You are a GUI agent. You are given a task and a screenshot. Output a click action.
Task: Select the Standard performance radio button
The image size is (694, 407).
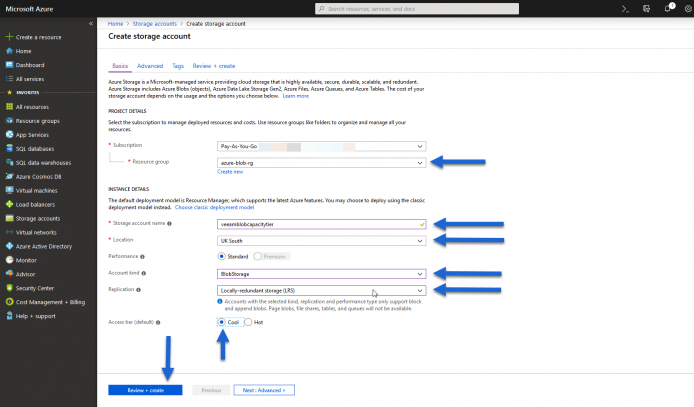(221, 256)
